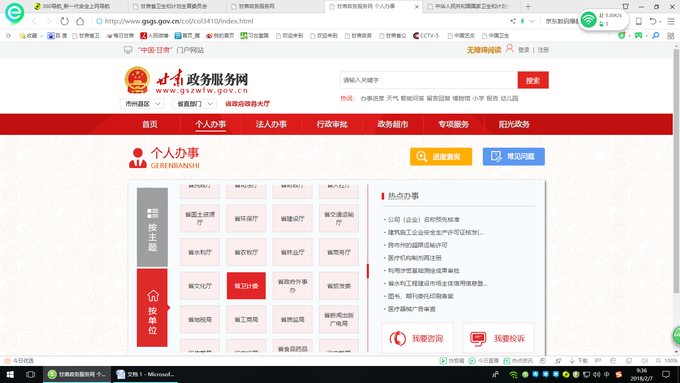The height and width of the screenshot is (383, 680).
Task: Open Windows Start menu
Action: (10, 374)
